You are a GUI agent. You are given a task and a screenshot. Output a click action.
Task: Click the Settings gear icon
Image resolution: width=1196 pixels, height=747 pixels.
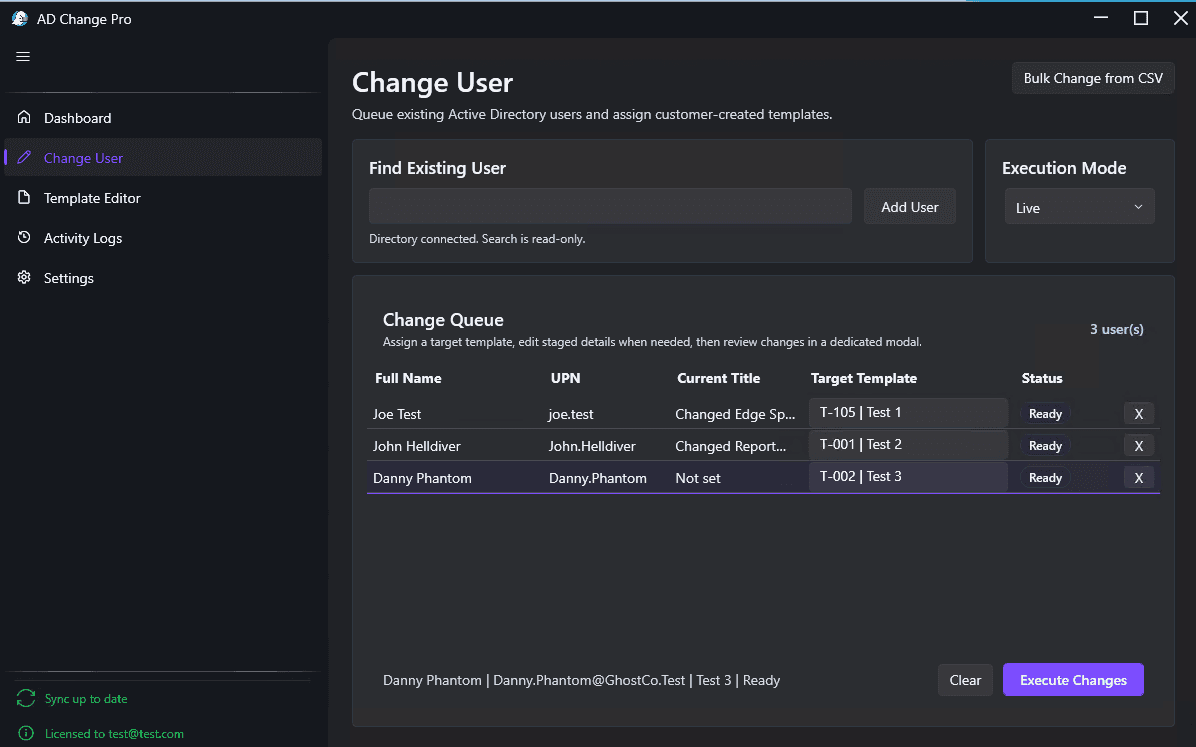pos(24,278)
